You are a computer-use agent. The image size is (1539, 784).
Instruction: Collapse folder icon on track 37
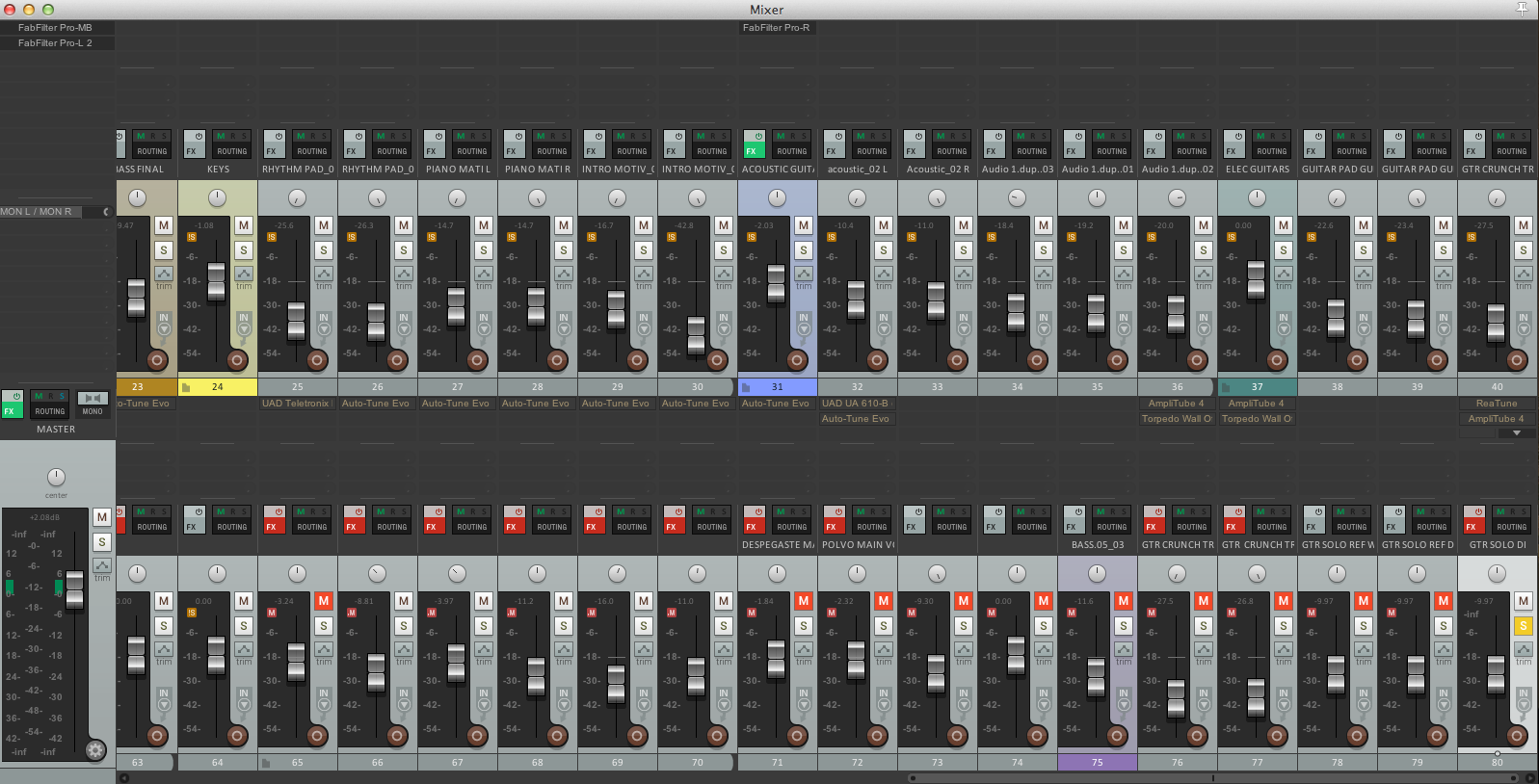(1227, 387)
